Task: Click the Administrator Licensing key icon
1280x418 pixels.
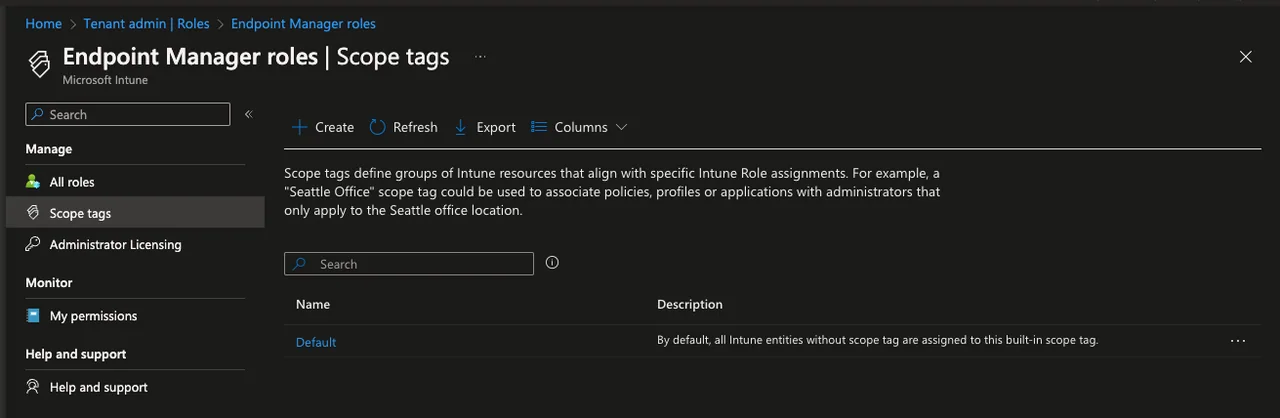Action: click(x=33, y=244)
